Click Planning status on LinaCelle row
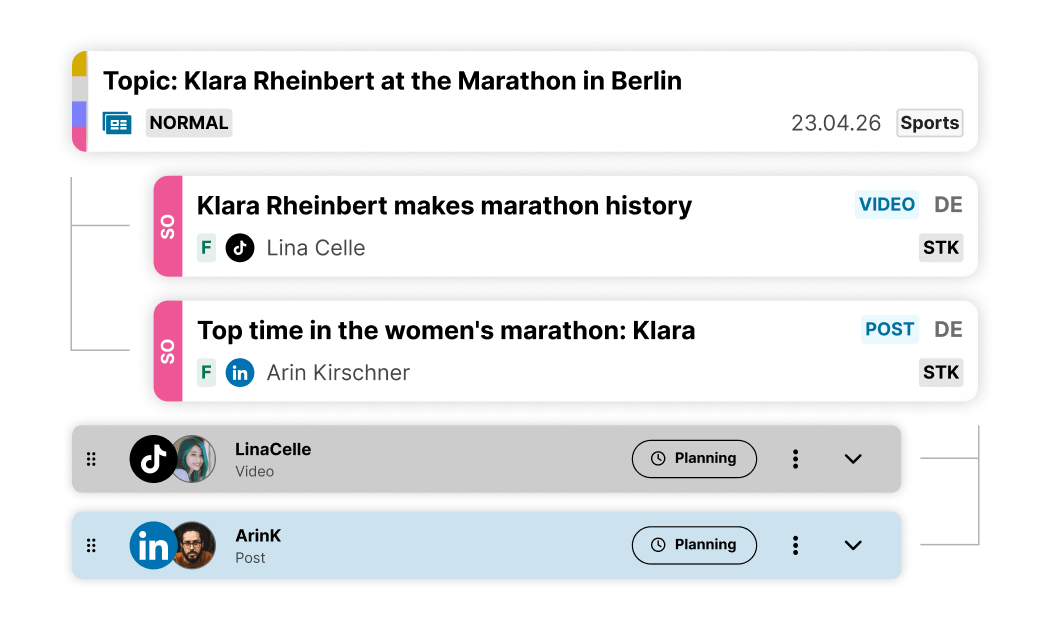 pos(694,459)
